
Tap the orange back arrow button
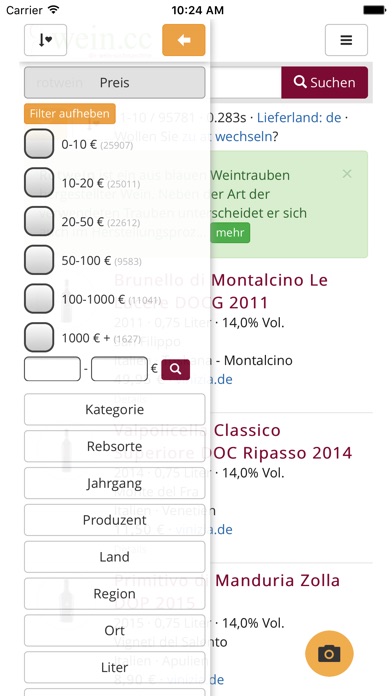coord(183,40)
